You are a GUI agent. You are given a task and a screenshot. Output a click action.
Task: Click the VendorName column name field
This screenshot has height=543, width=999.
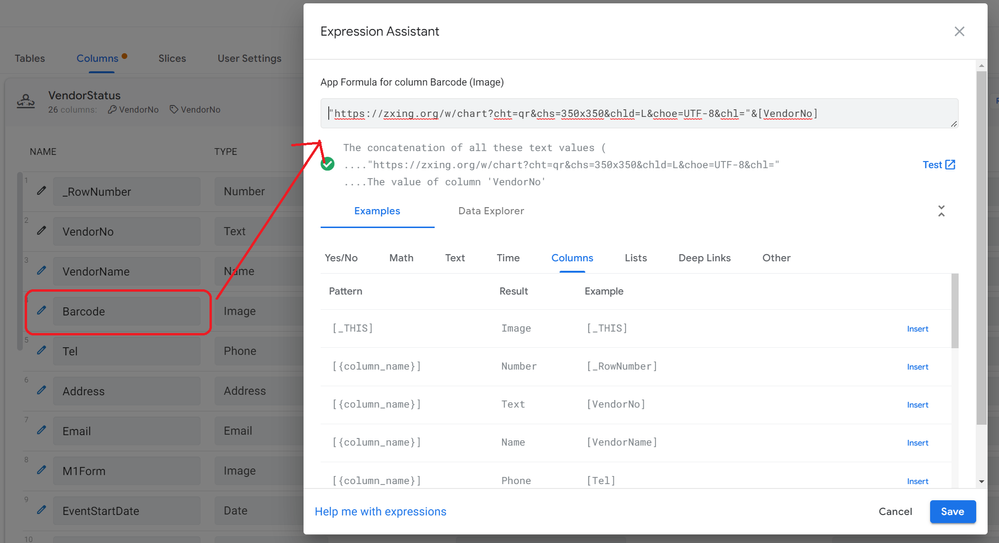pyautogui.click(x=126, y=272)
